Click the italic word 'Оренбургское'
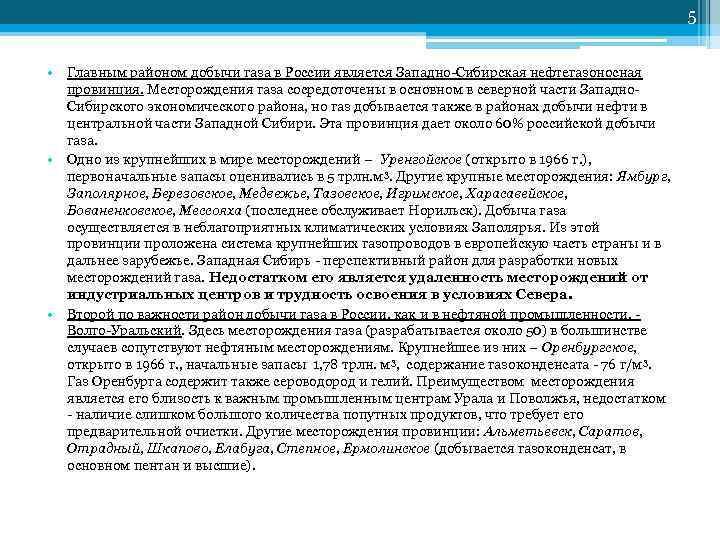 [588, 348]
